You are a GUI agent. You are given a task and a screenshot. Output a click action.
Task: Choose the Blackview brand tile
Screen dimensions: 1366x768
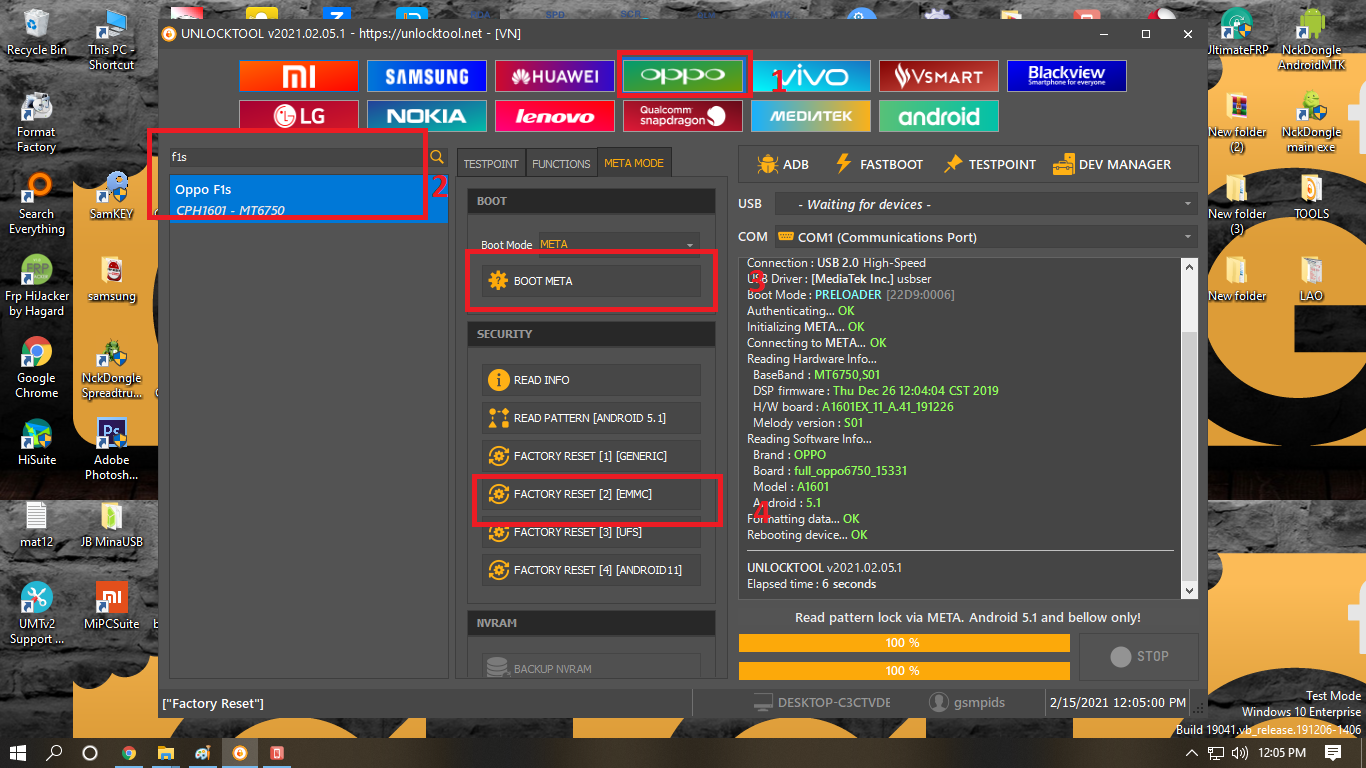click(x=1067, y=76)
